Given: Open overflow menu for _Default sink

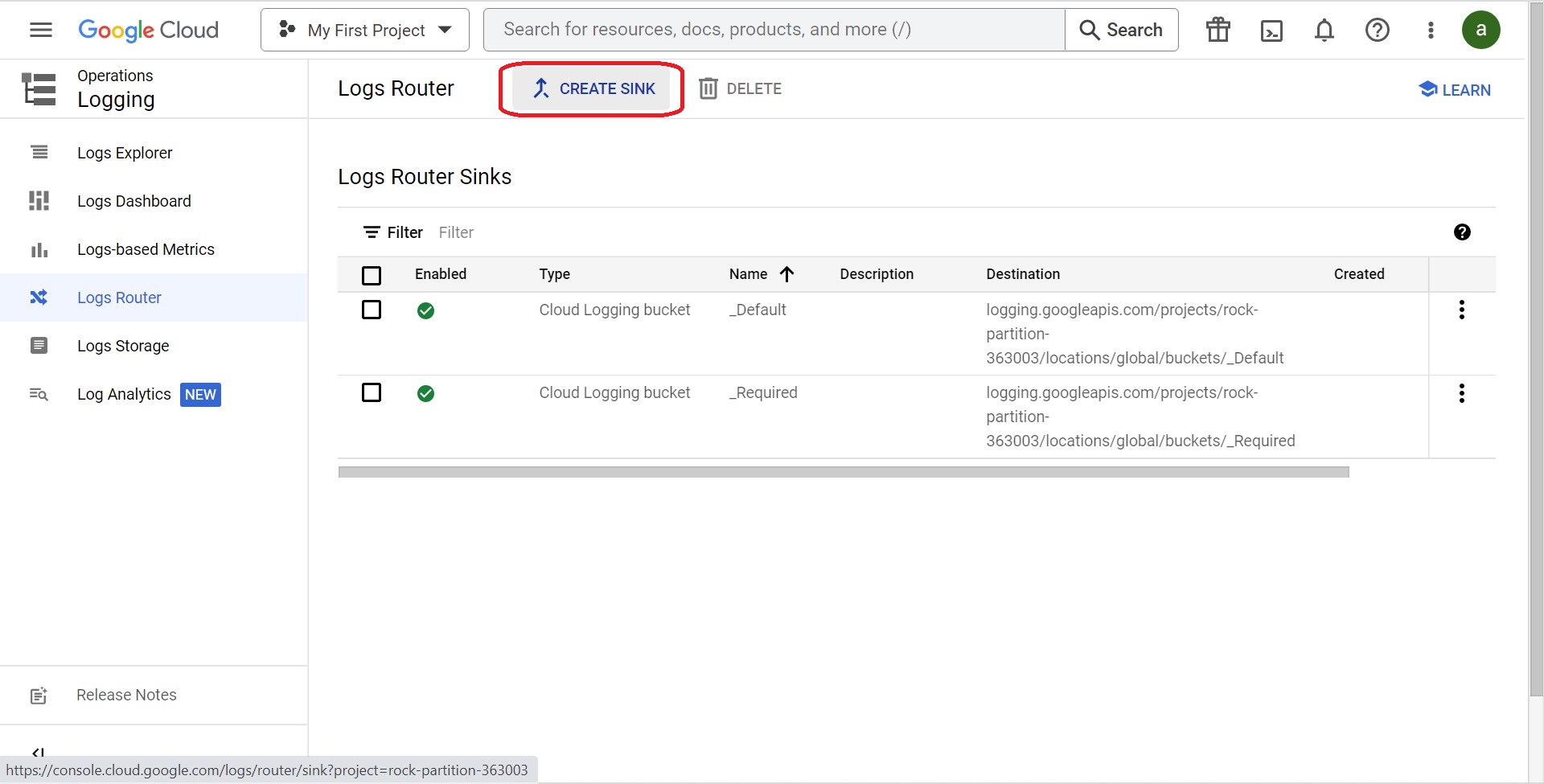Looking at the screenshot, I should tap(1461, 310).
